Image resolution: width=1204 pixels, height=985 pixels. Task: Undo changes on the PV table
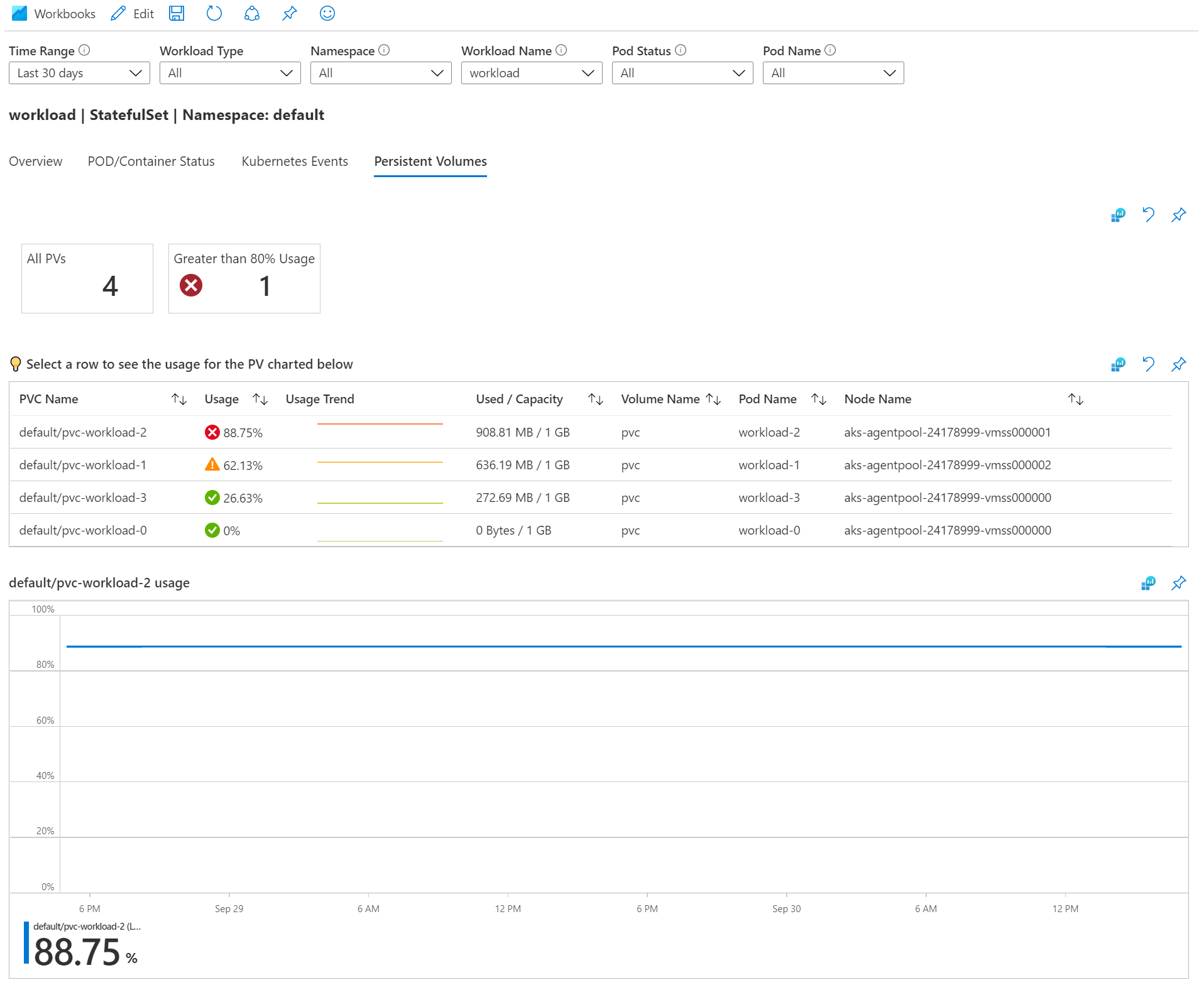coord(1148,364)
